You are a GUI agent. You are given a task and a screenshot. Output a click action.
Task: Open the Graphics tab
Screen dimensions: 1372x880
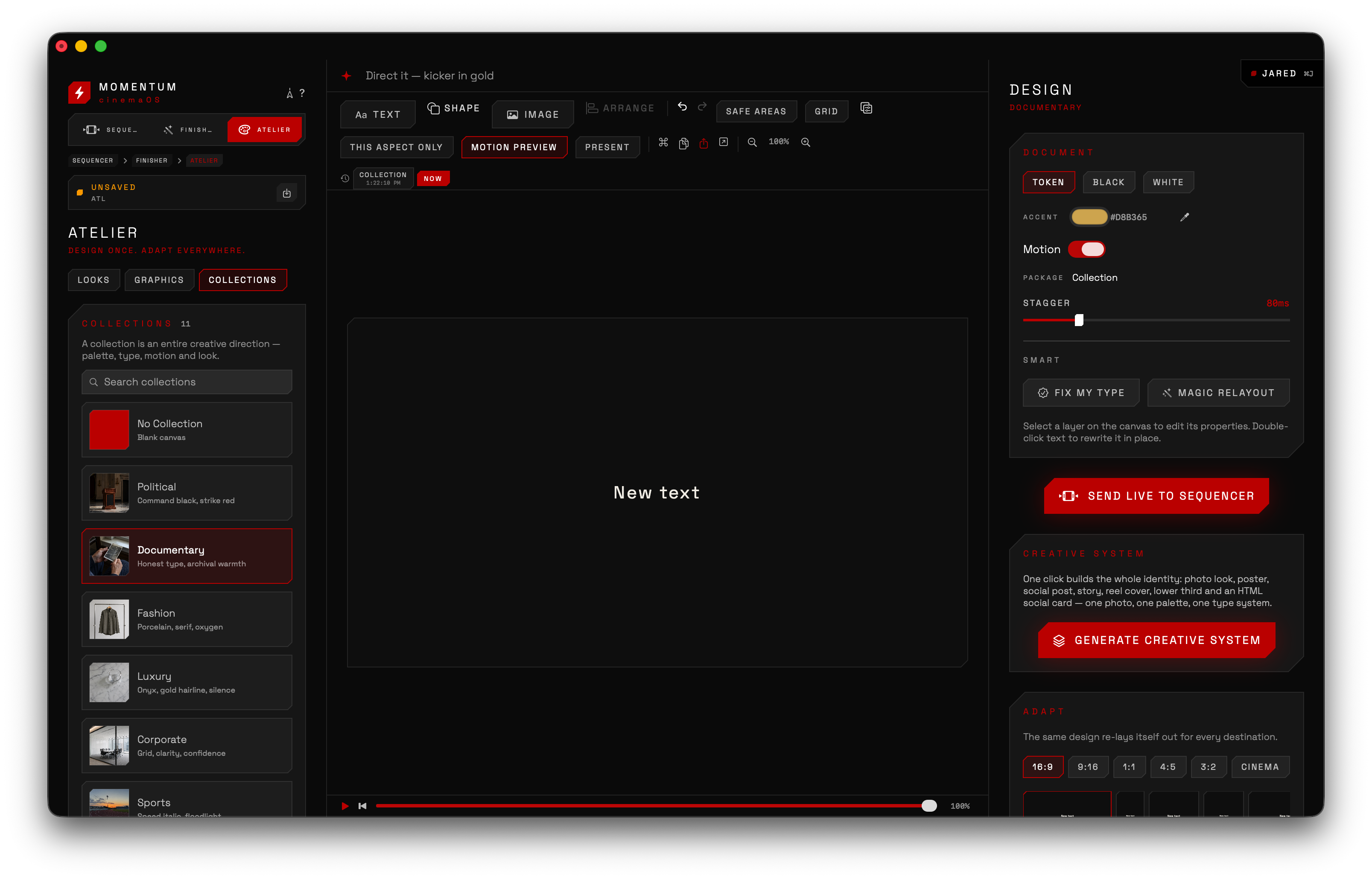click(x=159, y=280)
